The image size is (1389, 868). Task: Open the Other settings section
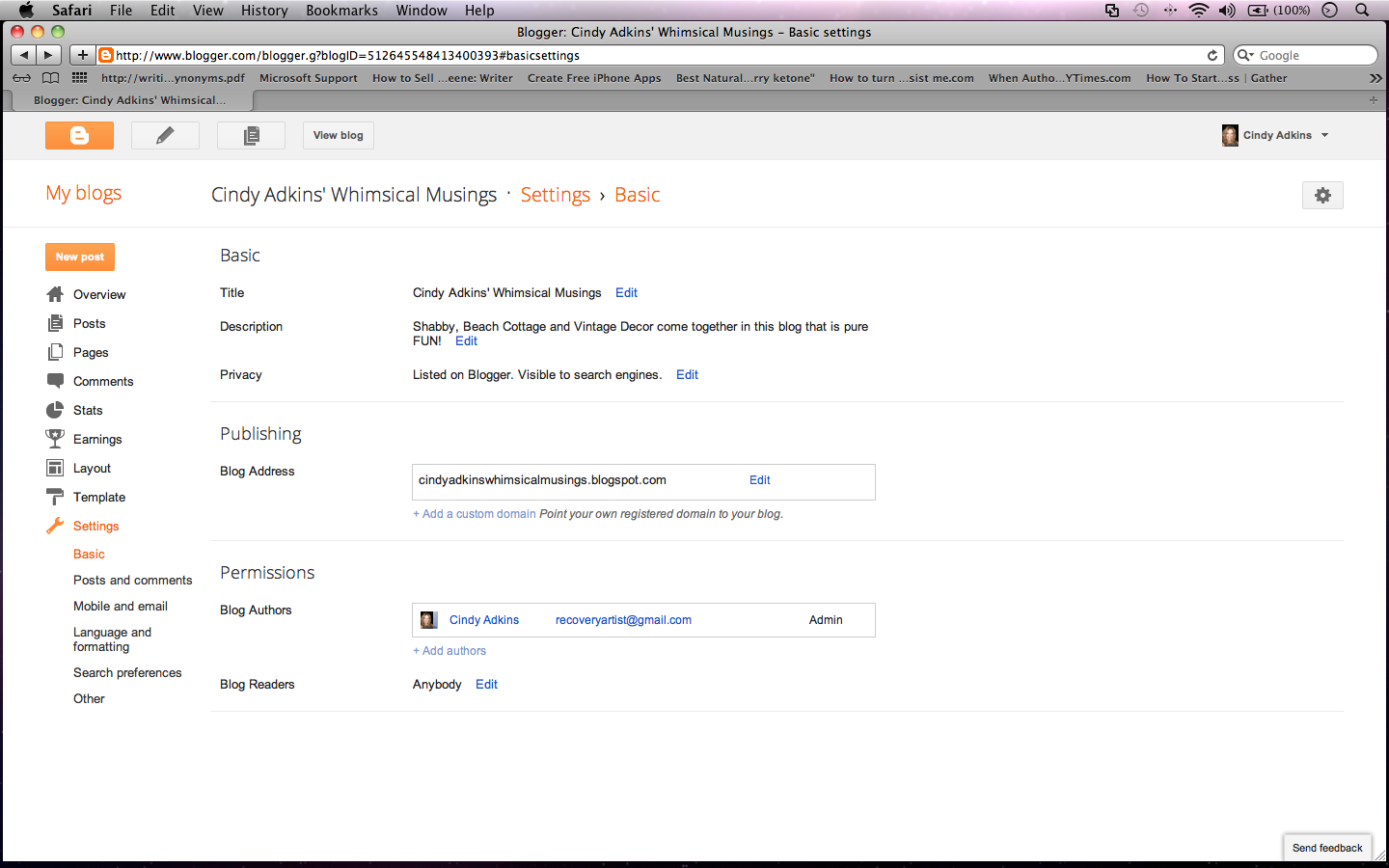pyautogui.click(x=89, y=698)
